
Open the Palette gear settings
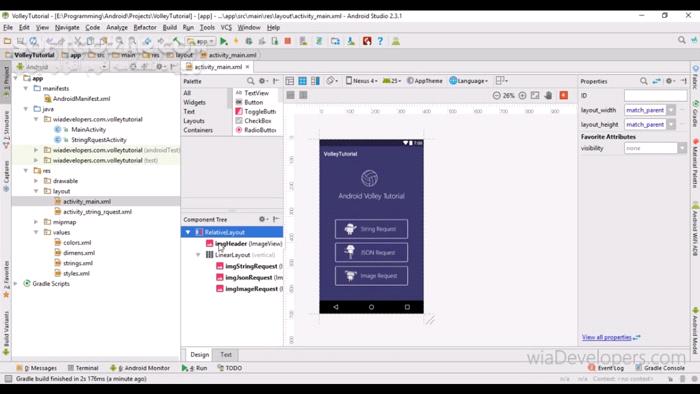pos(263,81)
